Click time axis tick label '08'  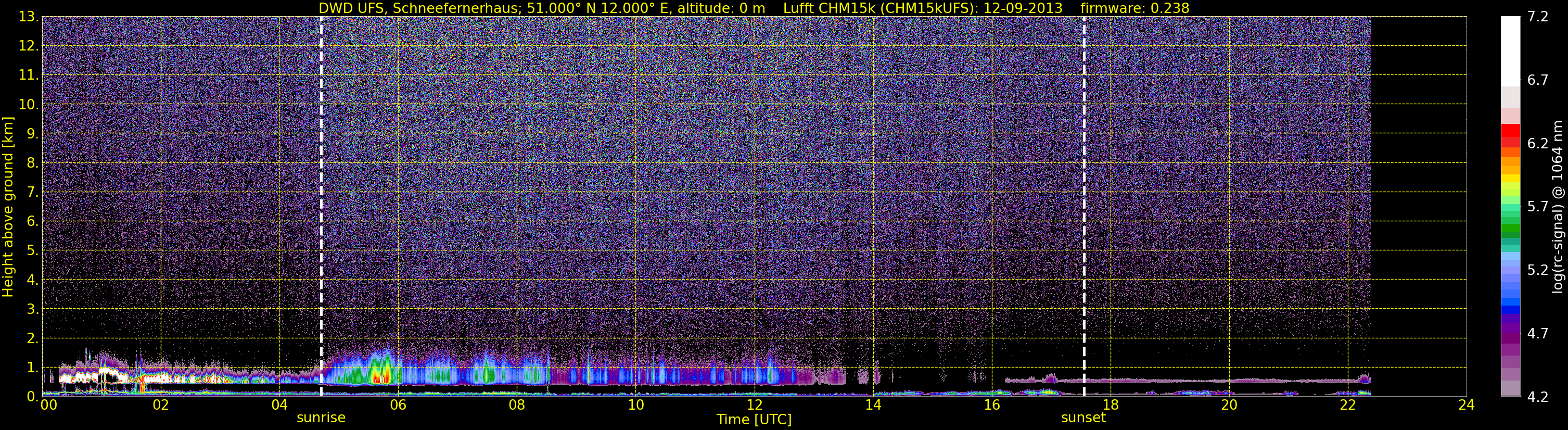click(x=517, y=406)
